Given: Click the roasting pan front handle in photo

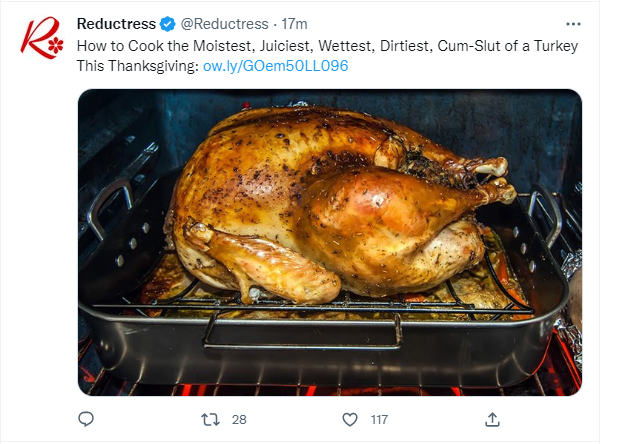Looking at the screenshot, I should click(x=303, y=330).
